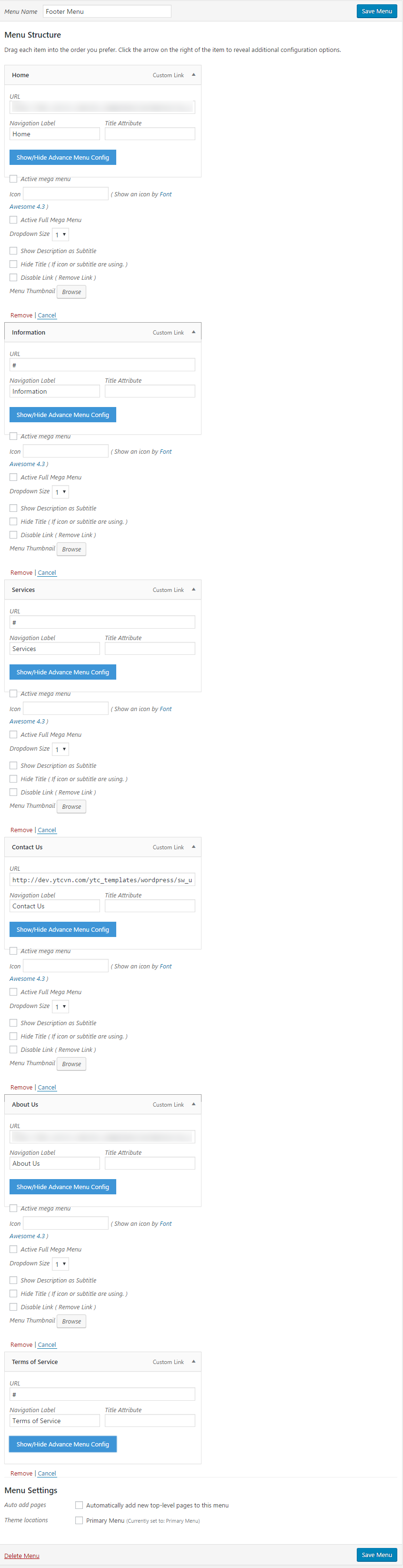The image size is (403, 1568).
Task: Open Dropdown Size select under Services
Action: 60,749
